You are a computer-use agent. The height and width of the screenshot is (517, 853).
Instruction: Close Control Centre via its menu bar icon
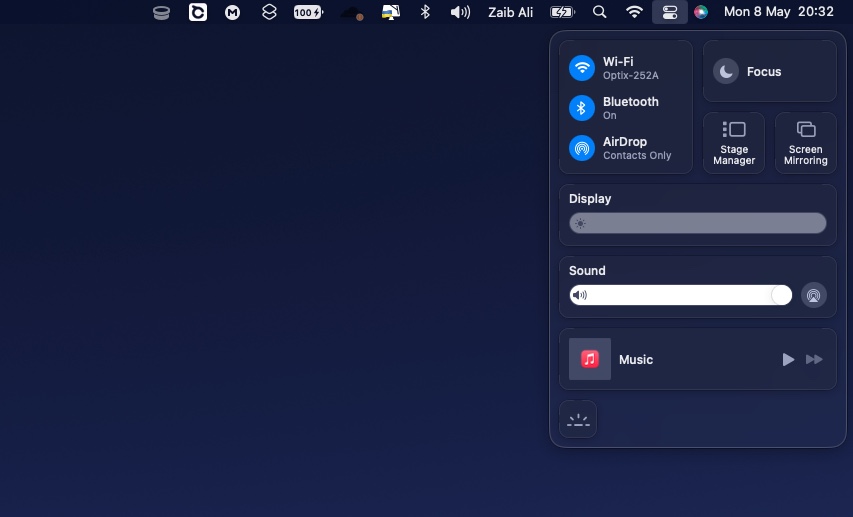coord(670,12)
